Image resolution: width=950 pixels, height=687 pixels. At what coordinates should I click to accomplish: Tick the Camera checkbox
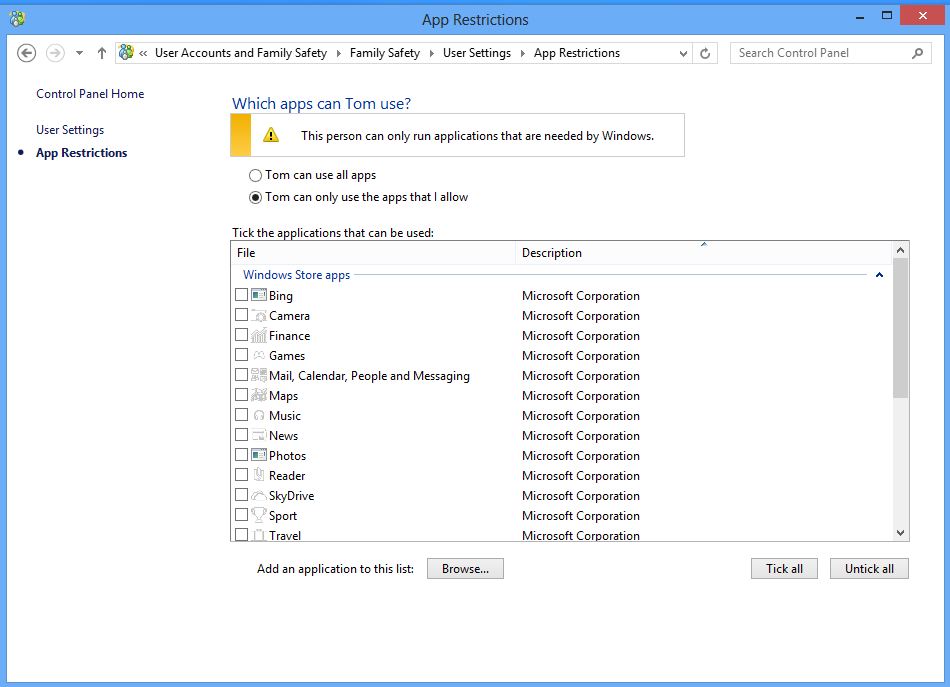pos(241,315)
